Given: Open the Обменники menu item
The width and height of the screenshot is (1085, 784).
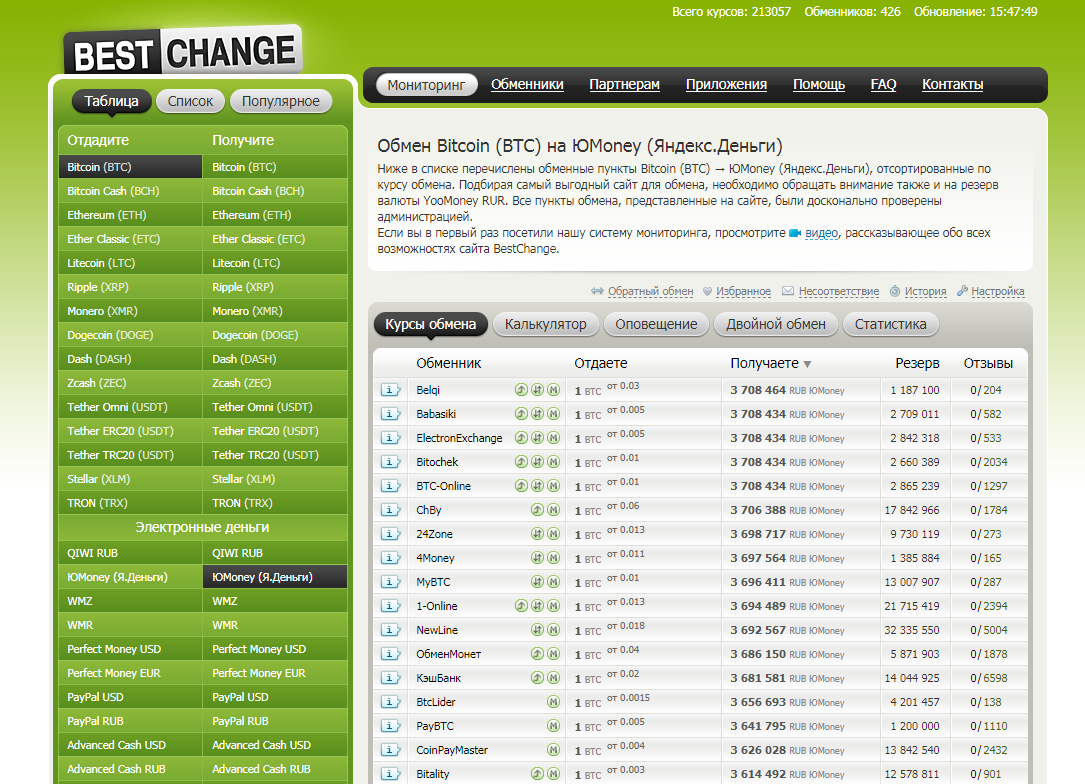Looking at the screenshot, I should [x=527, y=84].
